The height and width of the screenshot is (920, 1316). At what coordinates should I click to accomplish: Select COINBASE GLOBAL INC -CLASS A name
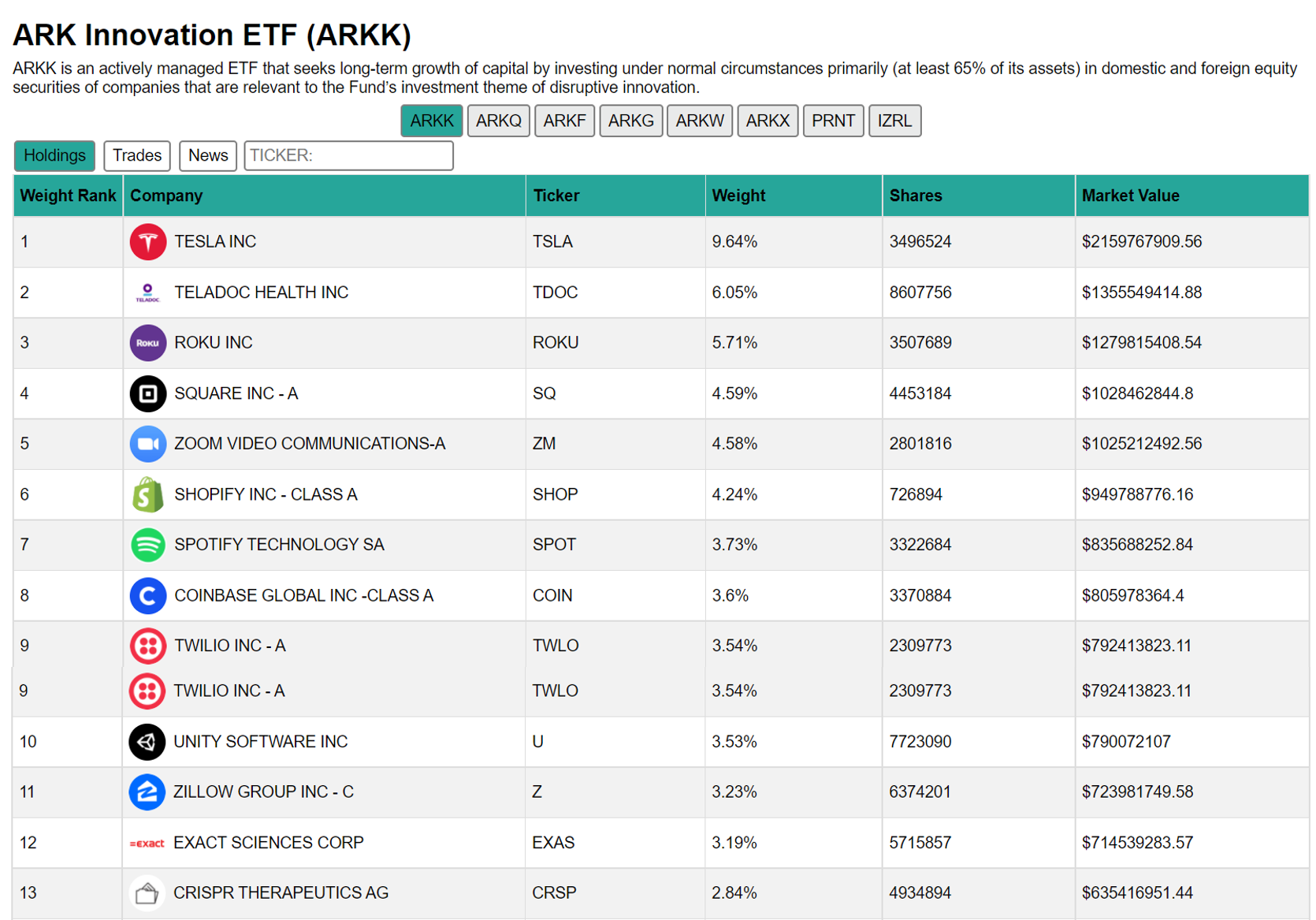point(303,596)
